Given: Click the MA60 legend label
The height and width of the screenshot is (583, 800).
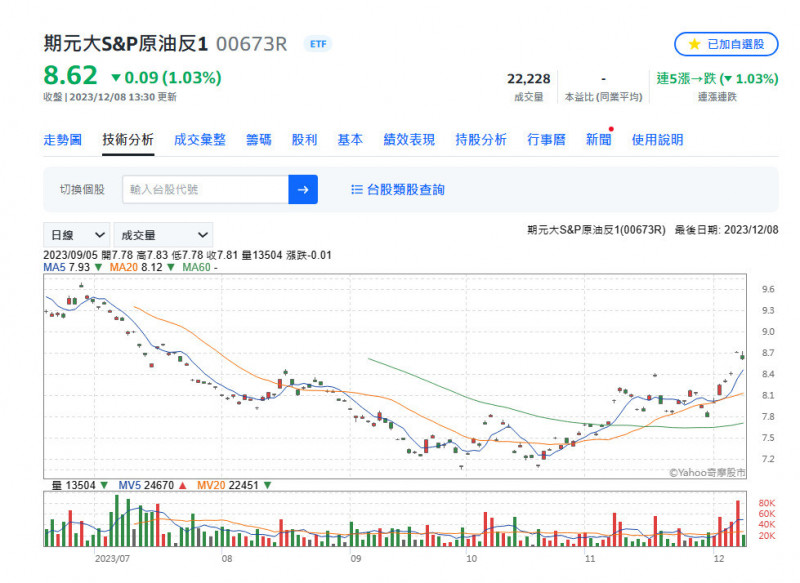Looking at the screenshot, I should pos(196,267).
